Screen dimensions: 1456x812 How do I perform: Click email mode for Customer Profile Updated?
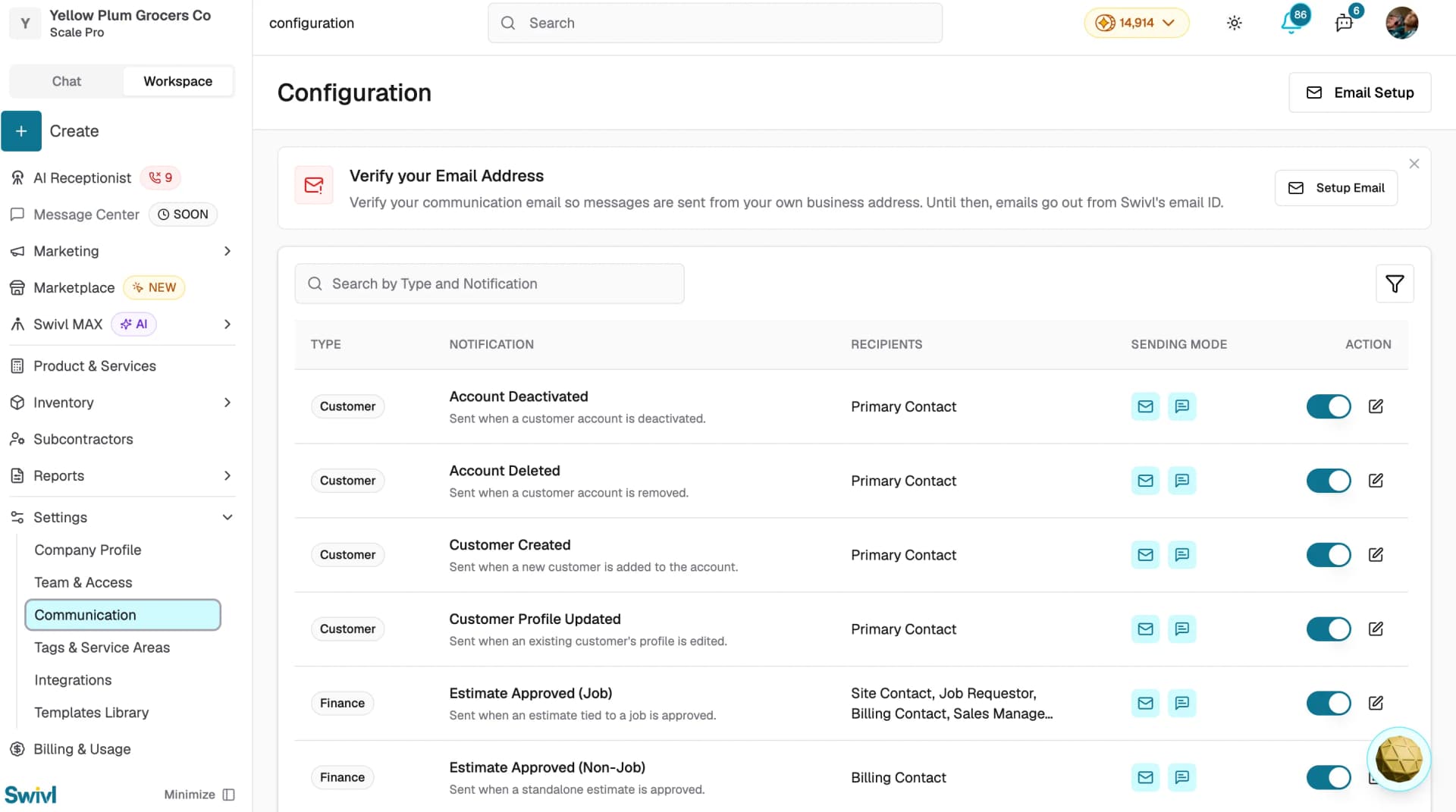click(x=1145, y=629)
